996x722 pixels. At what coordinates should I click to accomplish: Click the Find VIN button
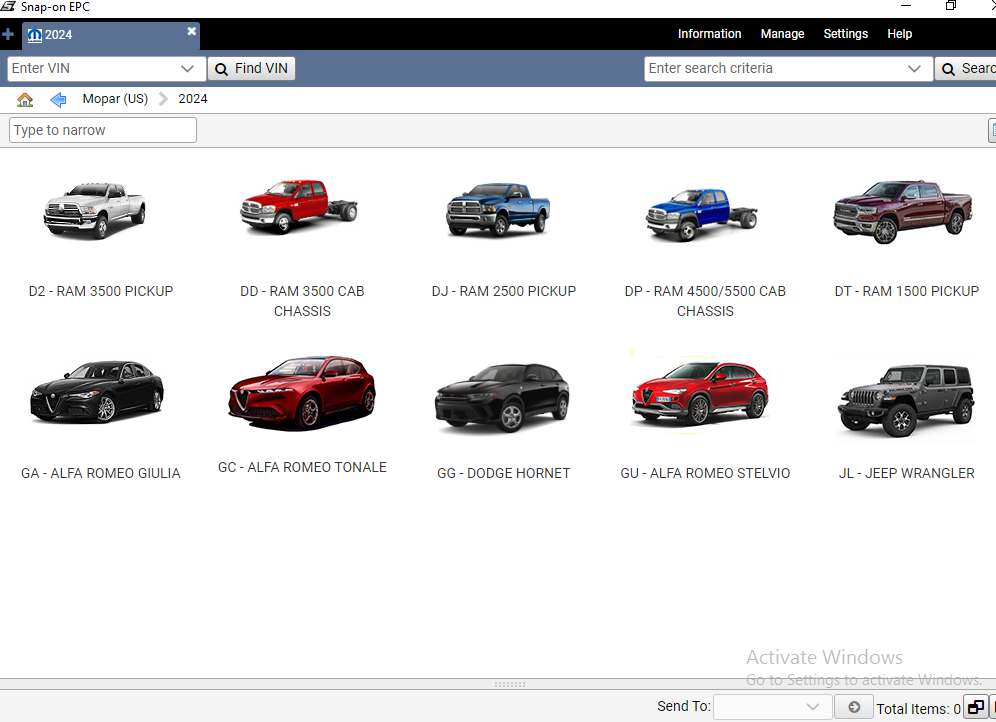point(251,68)
